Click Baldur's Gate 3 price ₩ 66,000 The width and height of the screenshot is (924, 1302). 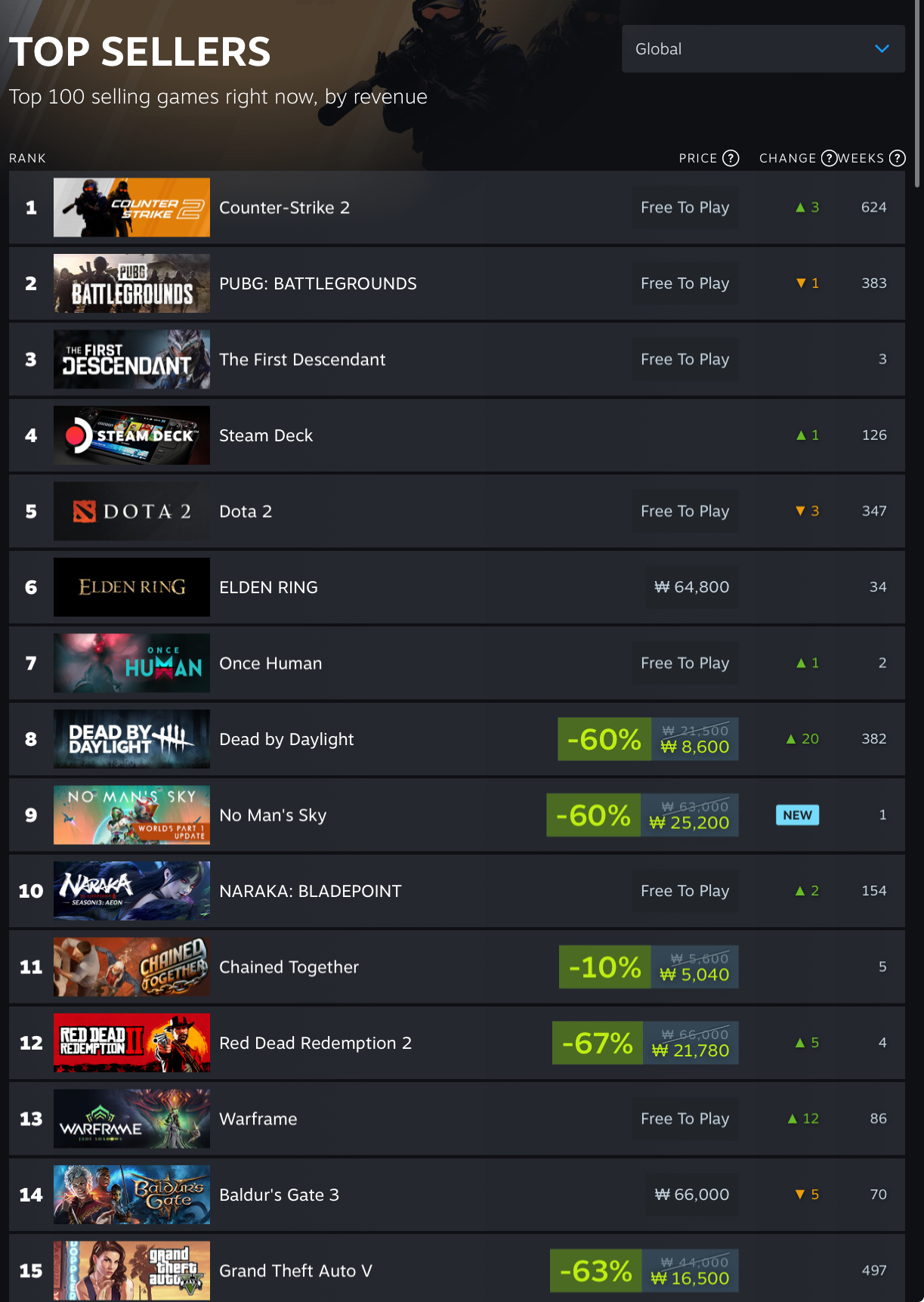pyautogui.click(x=691, y=1195)
